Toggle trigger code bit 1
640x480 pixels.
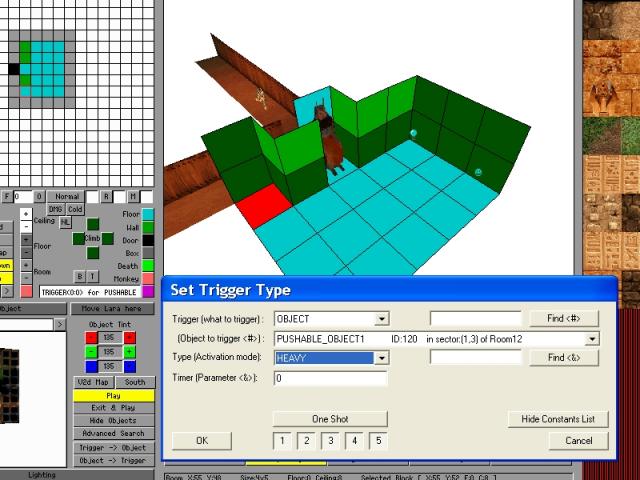tap(282, 441)
